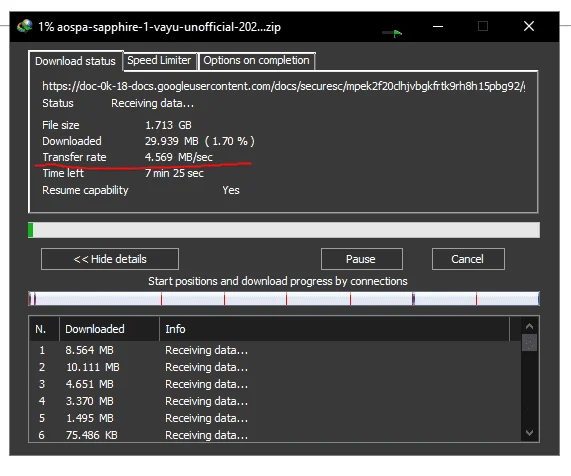The width and height of the screenshot is (571, 476).
Task: Select connection row with 8.564 MB
Action: [x=275, y=350]
